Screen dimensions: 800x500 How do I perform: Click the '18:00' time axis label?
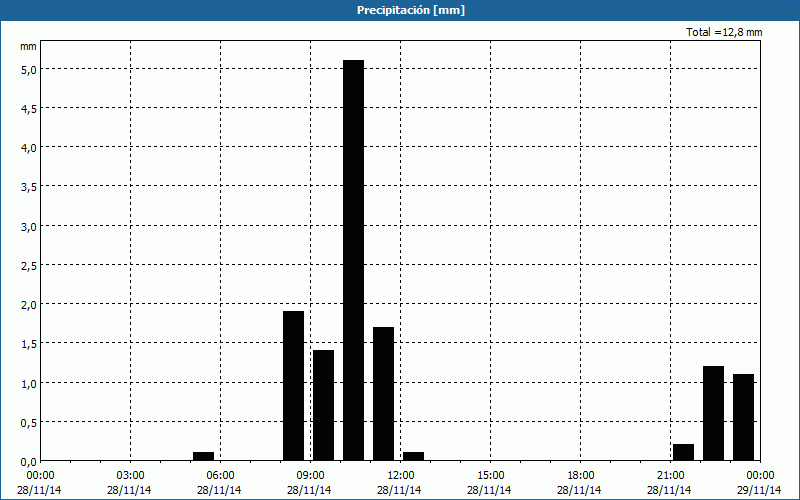point(581,476)
